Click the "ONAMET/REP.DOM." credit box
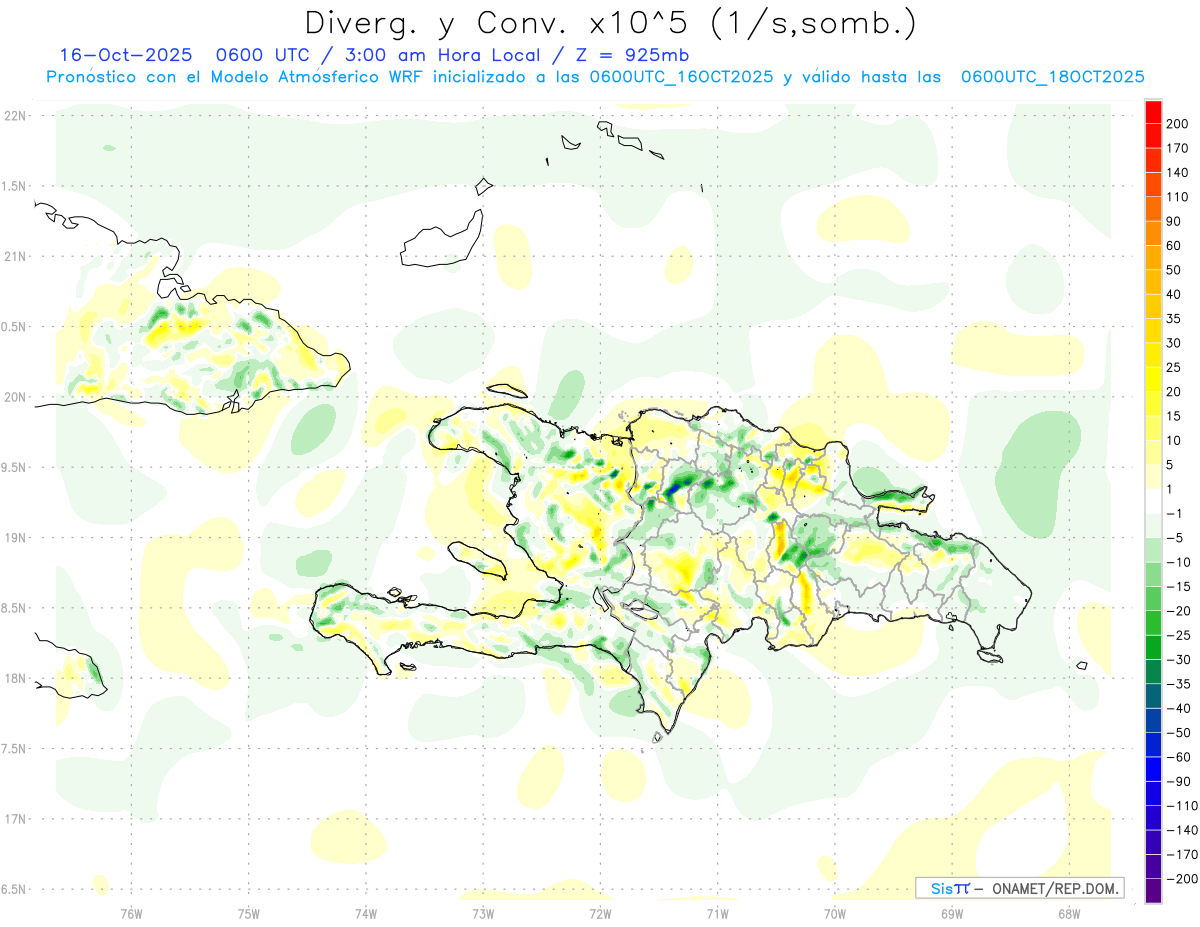 (x=1020, y=888)
